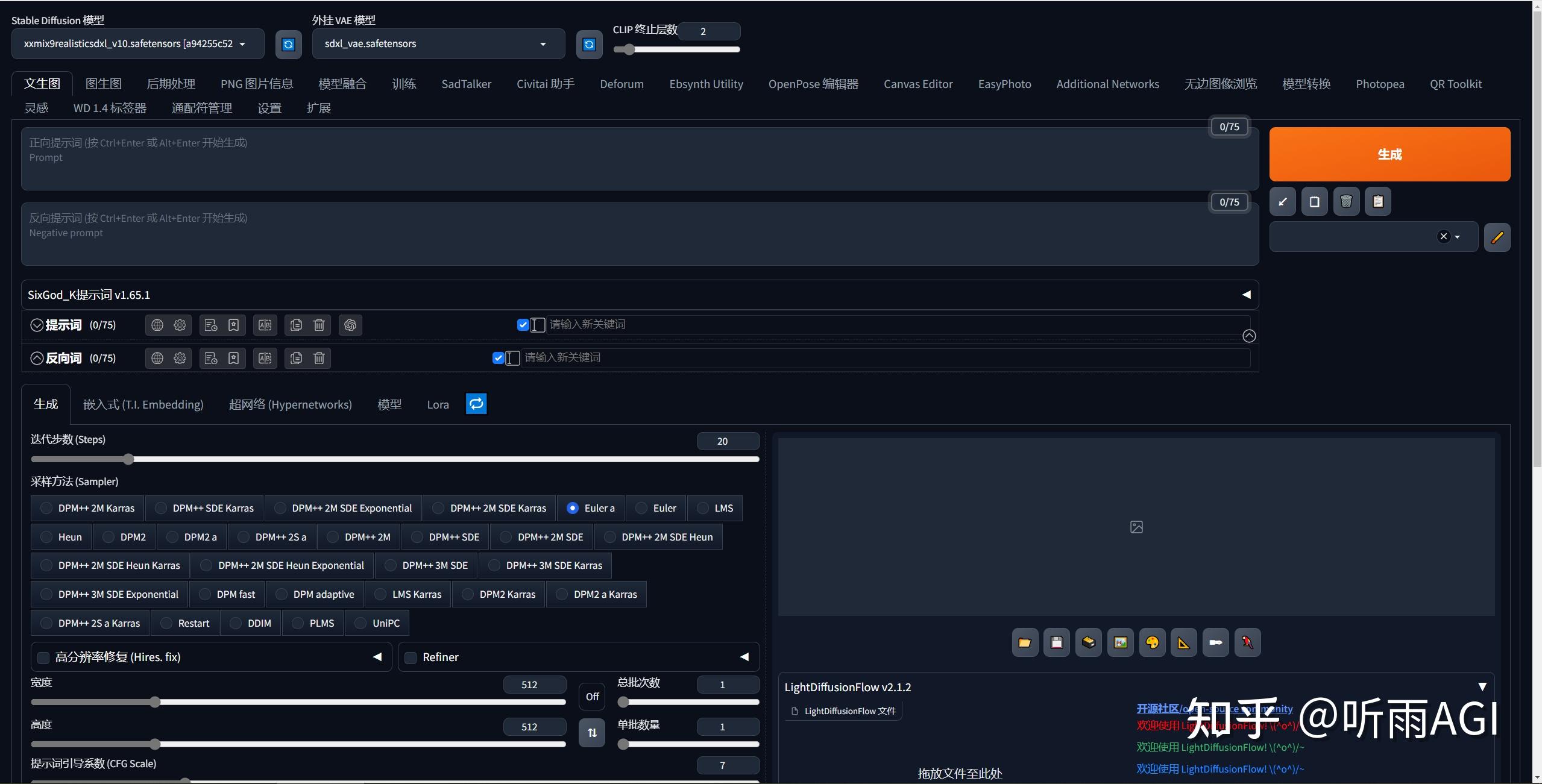Screen dimensions: 1542x784
Task: Enable the Refiner checkbox
Action: [x=411, y=657]
